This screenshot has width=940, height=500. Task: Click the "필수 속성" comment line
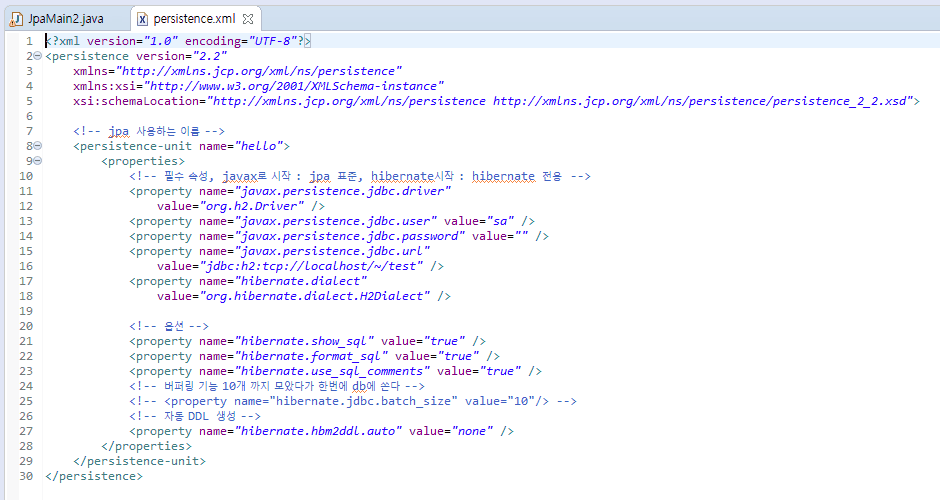(x=360, y=176)
